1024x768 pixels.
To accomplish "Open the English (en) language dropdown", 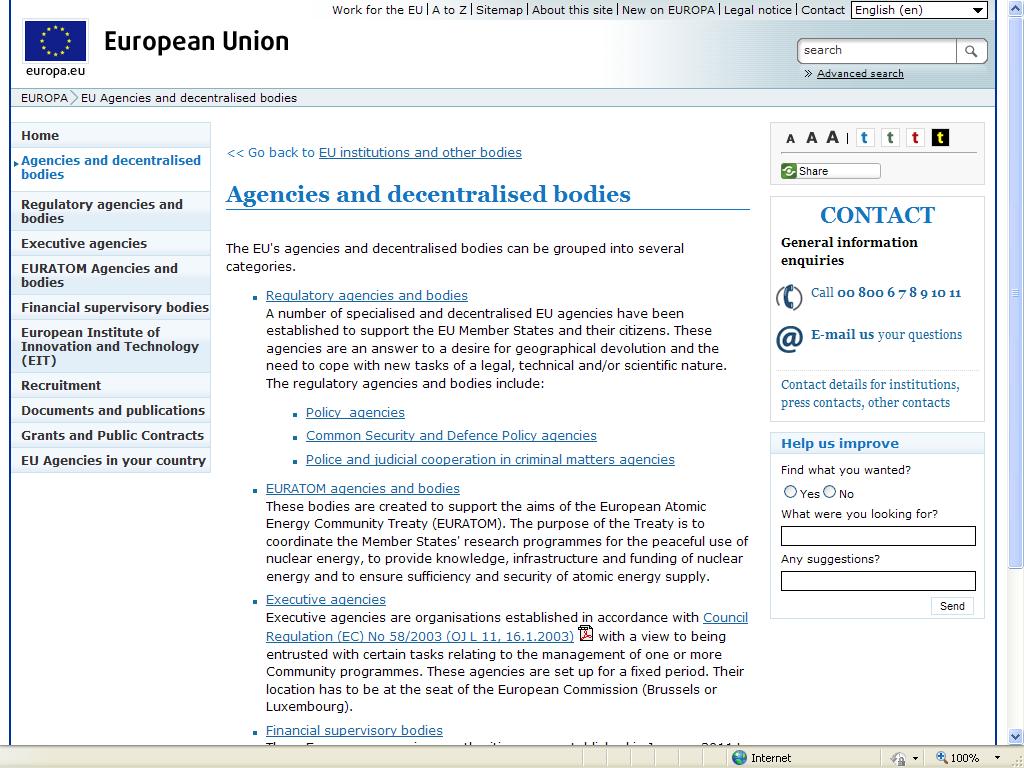I will [919, 10].
